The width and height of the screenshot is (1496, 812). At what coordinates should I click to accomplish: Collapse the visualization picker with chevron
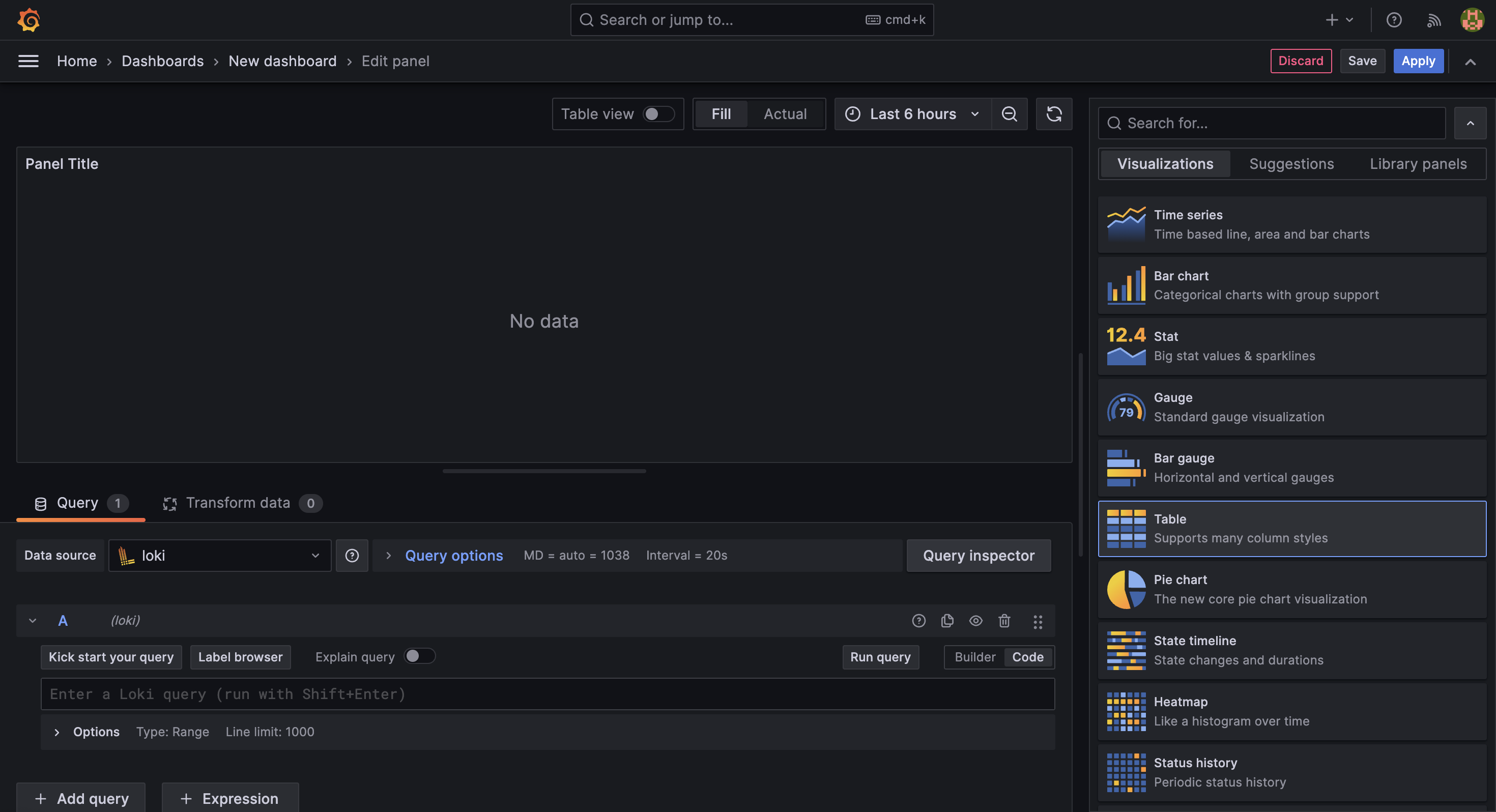[1470, 123]
